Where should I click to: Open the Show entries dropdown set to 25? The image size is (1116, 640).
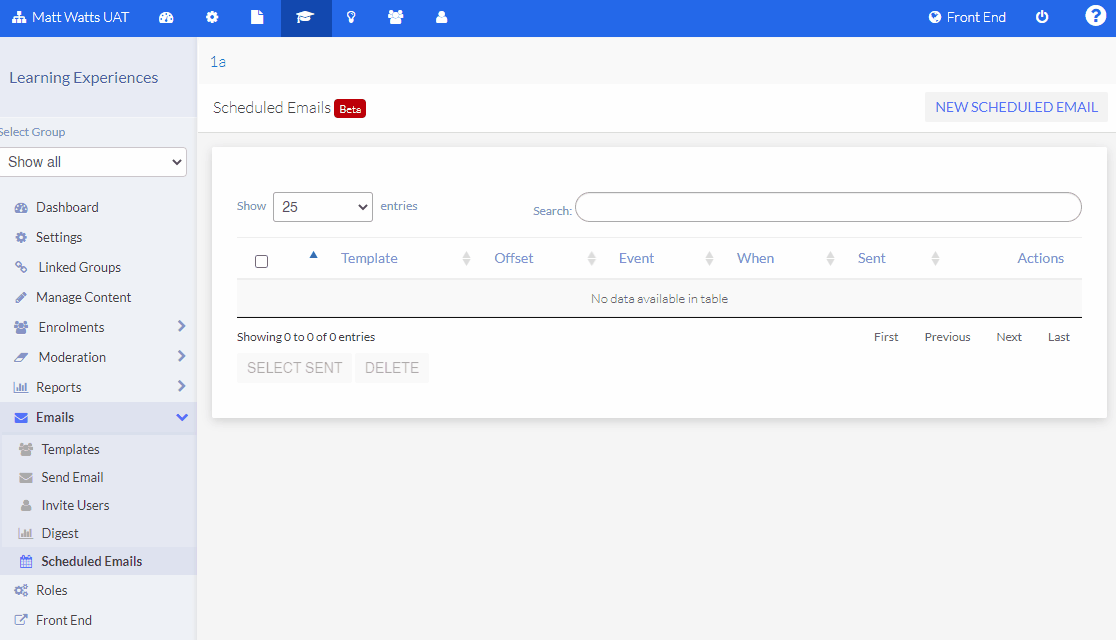(322, 206)
